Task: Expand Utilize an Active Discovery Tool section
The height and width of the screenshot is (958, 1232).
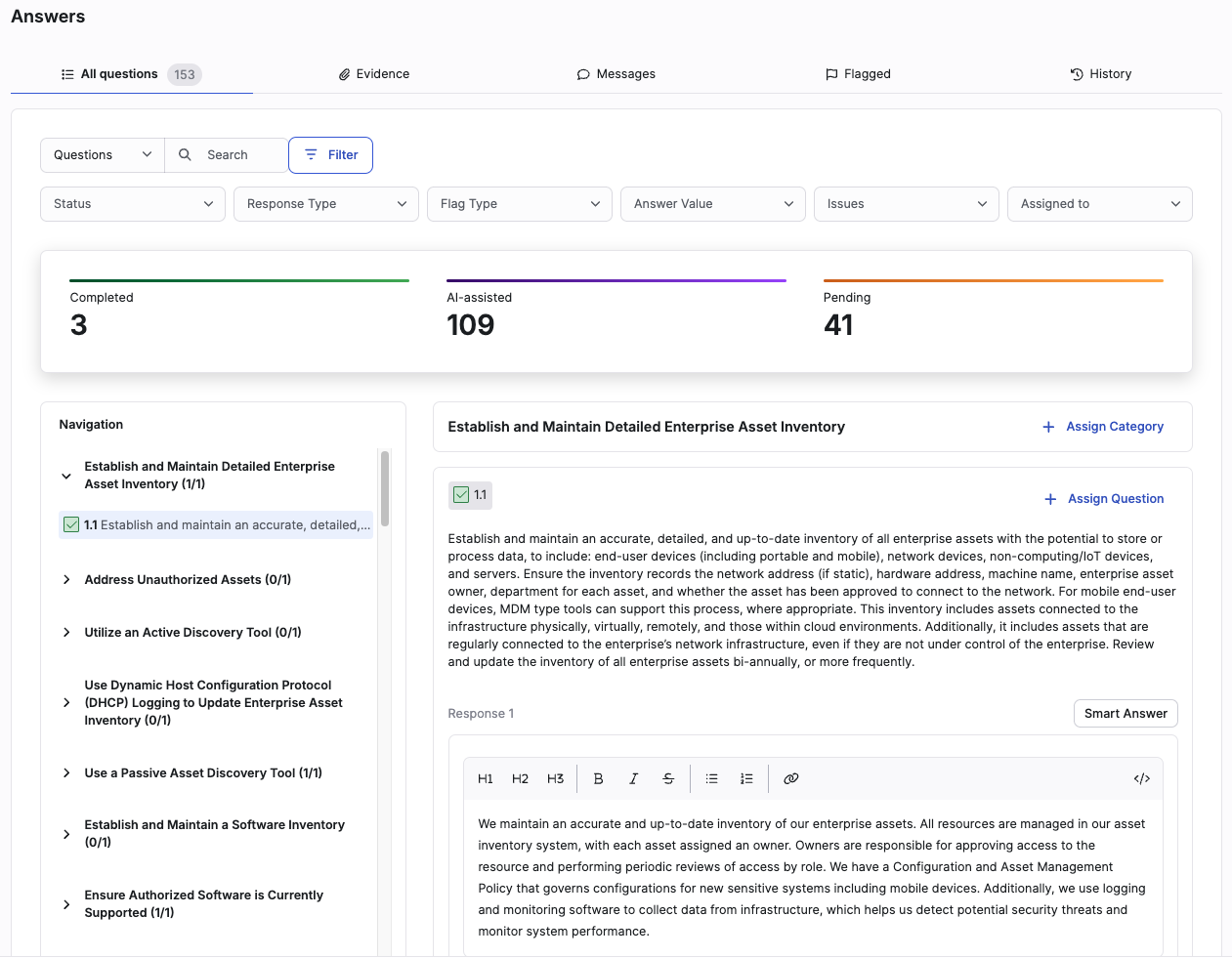Action: tap(66, 633)
